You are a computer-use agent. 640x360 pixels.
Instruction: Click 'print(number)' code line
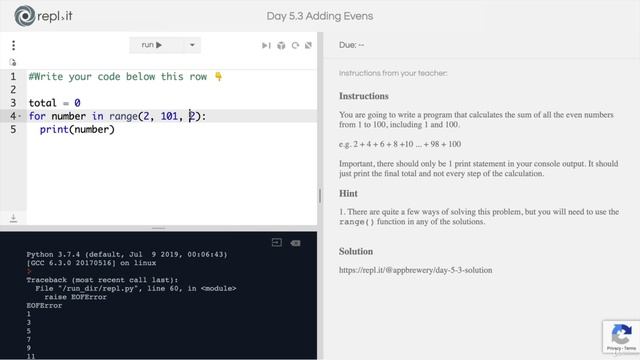pyautogui.click(x=77, y=130)
